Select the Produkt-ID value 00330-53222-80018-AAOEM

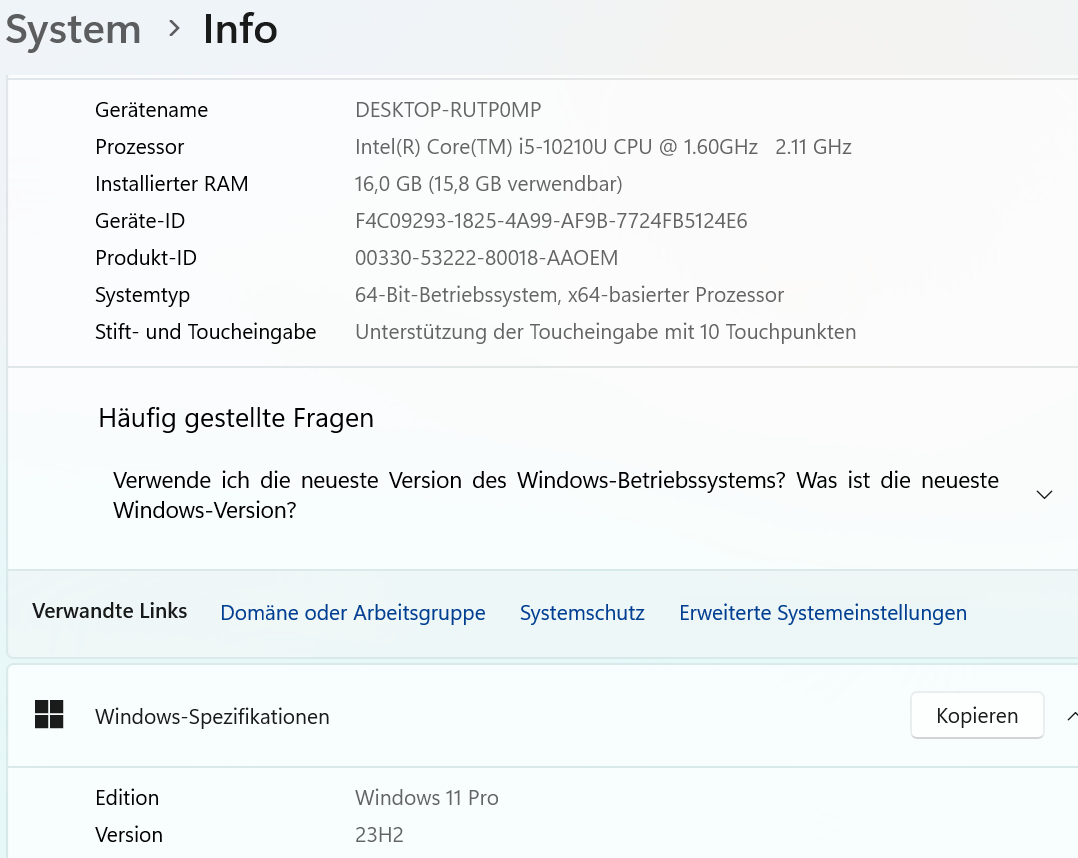click(486, 258)
